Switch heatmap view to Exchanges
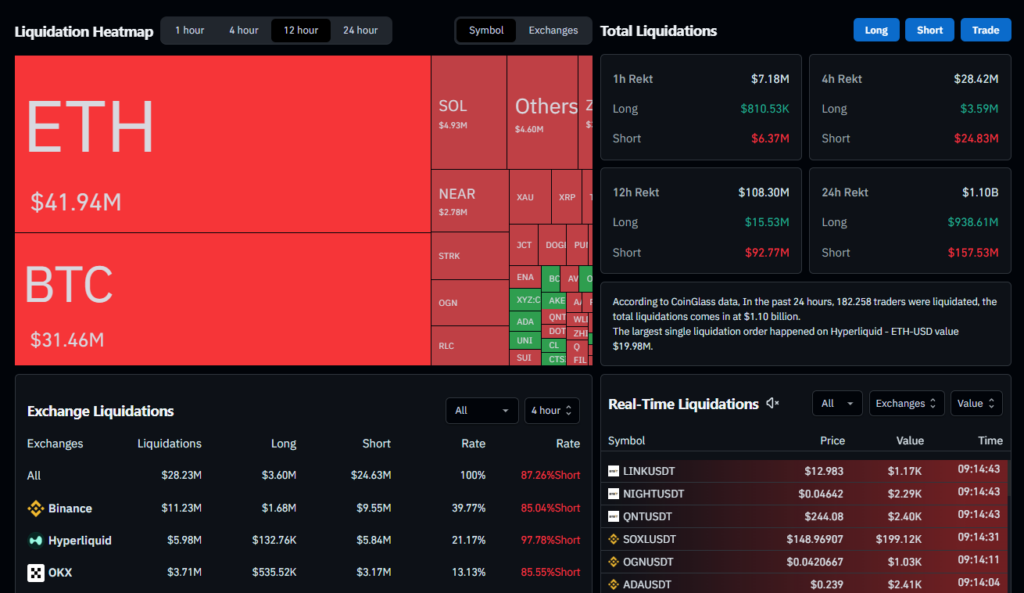 click(x=553, y=31)
